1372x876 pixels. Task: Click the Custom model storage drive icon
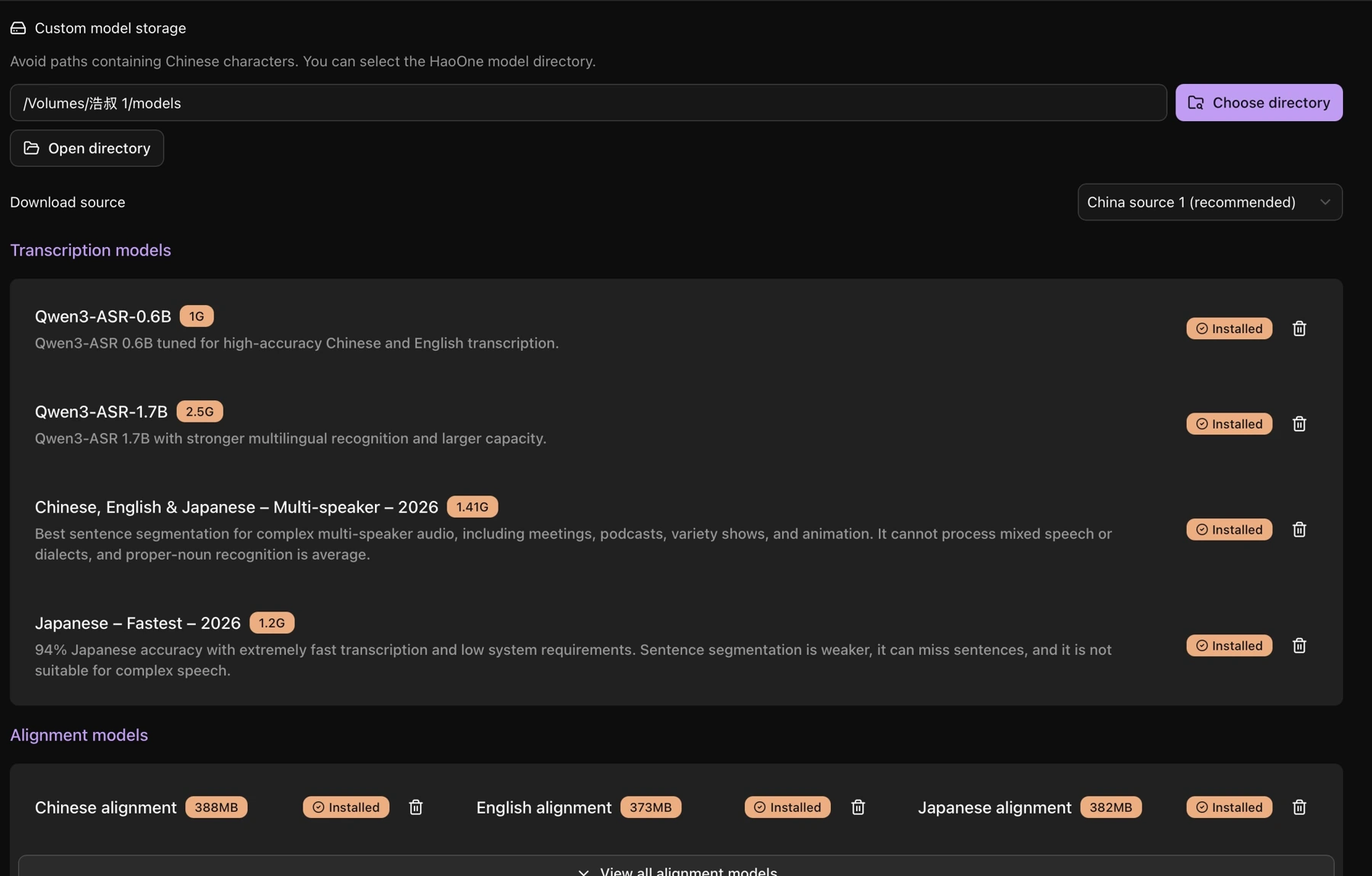[18, 28]
